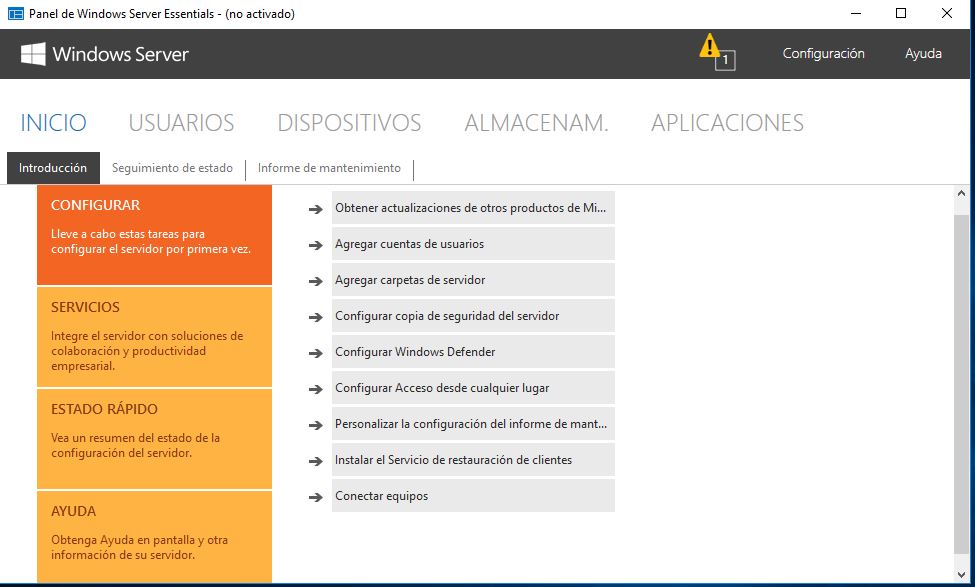Image resolution: width=975 pixels, height=587 pixels.
Task: Select the ESTADO RÁPIDO panel
Action: tap(154, 439)
